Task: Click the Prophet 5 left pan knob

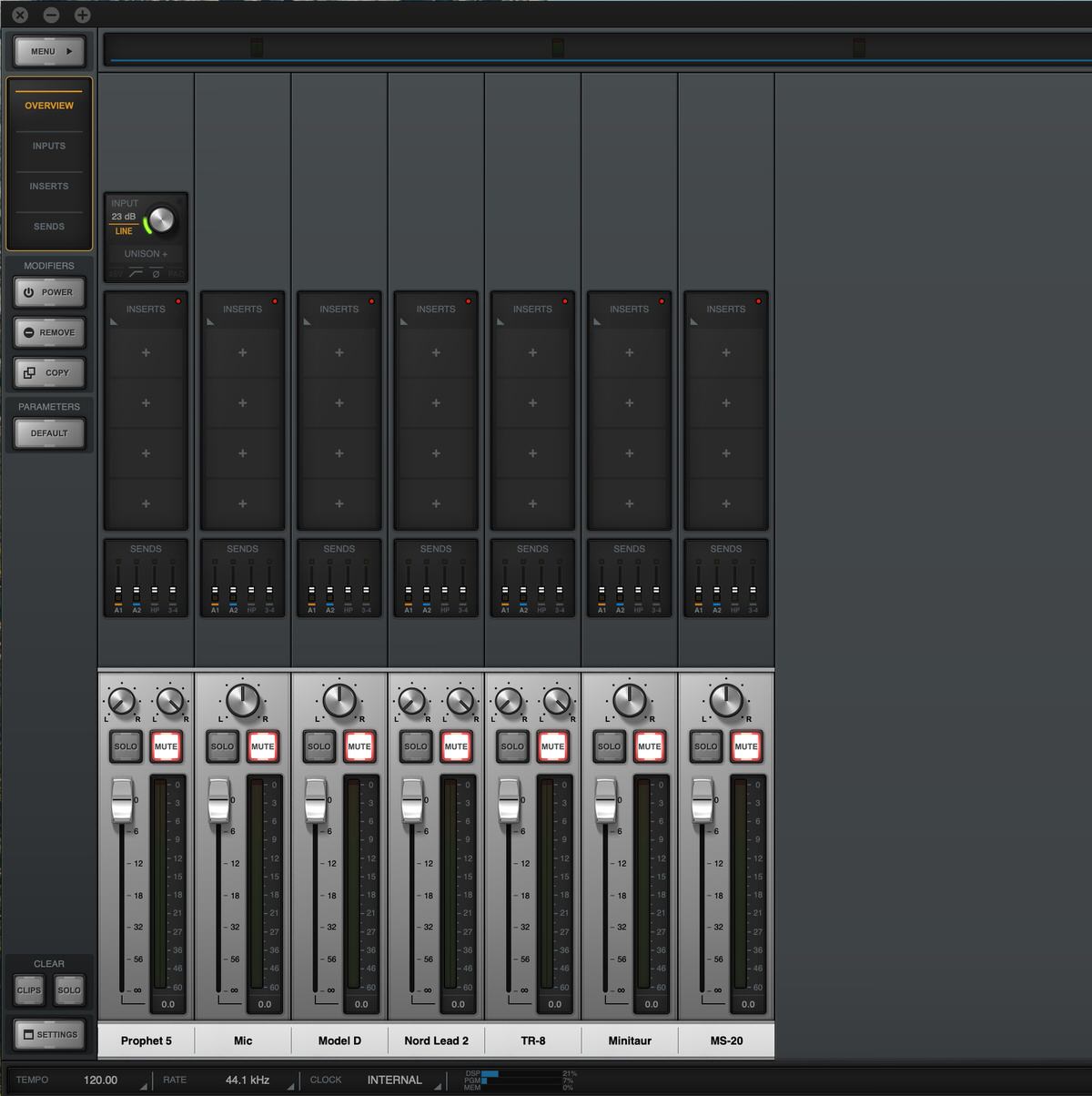Action: tap(121, 702)
